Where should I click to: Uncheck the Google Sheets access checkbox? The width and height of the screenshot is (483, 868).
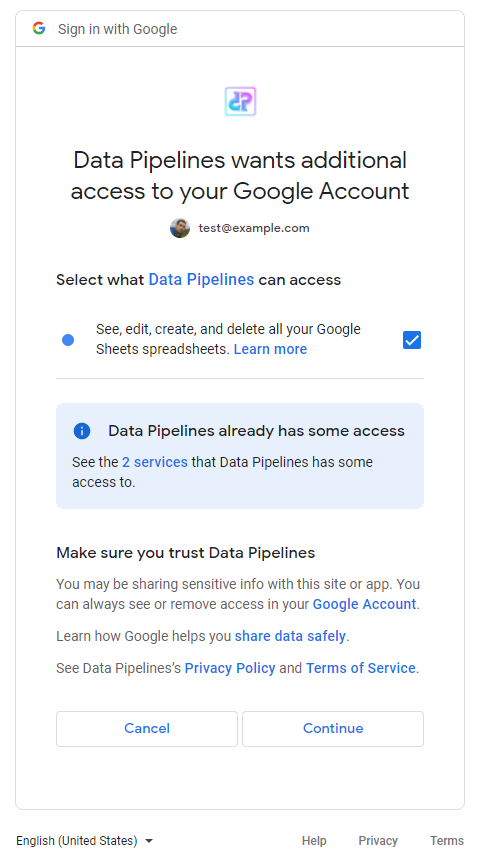tap(412, 340)
